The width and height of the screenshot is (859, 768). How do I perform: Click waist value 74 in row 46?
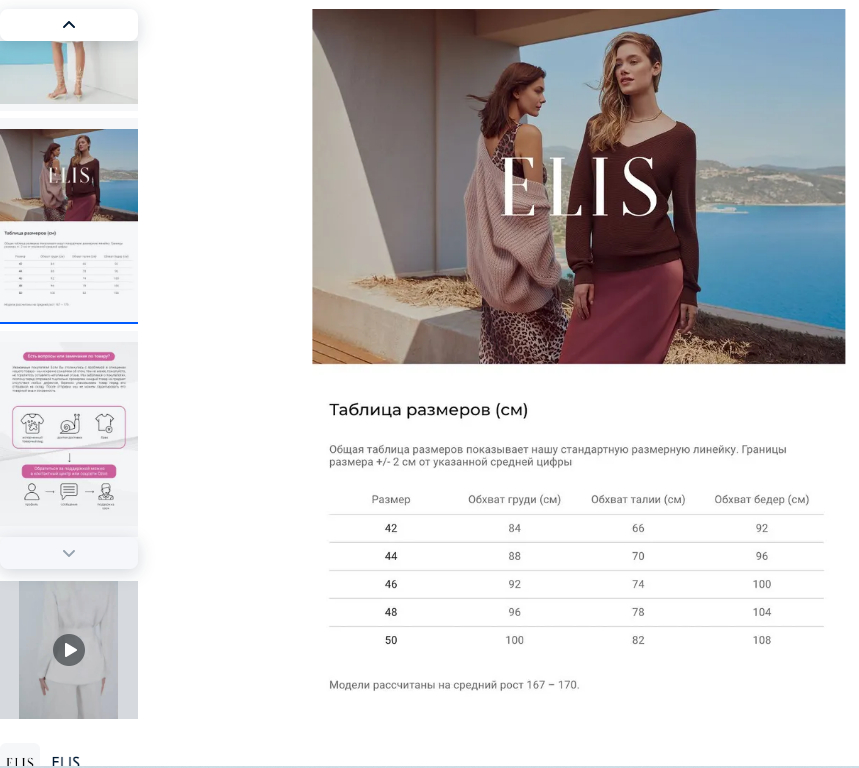tap(638, 584)
